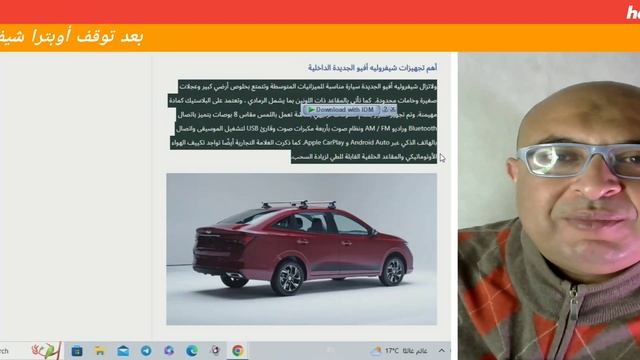The width and height of the screenshot is (640, 360).
Task: Launch Microsoft Edge from the taskbar
Action: 192,351
